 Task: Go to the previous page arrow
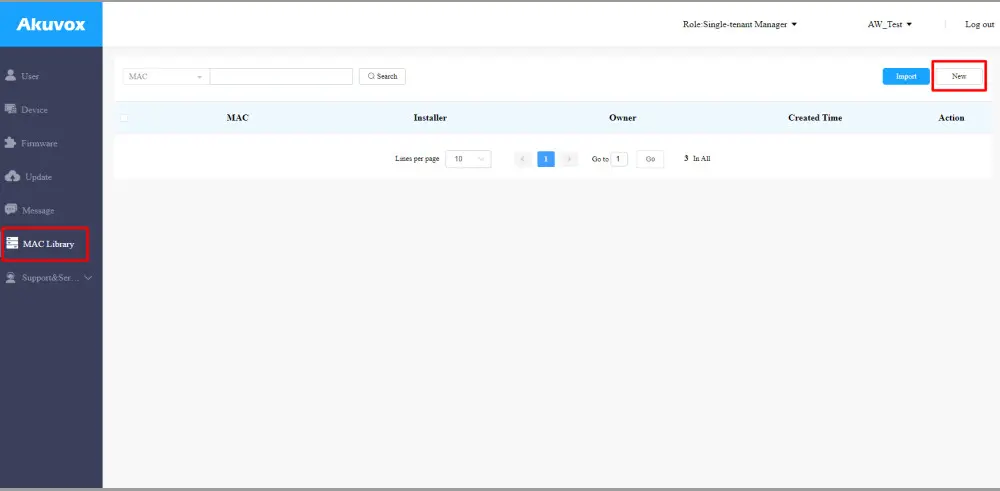(x=523, y=159)
